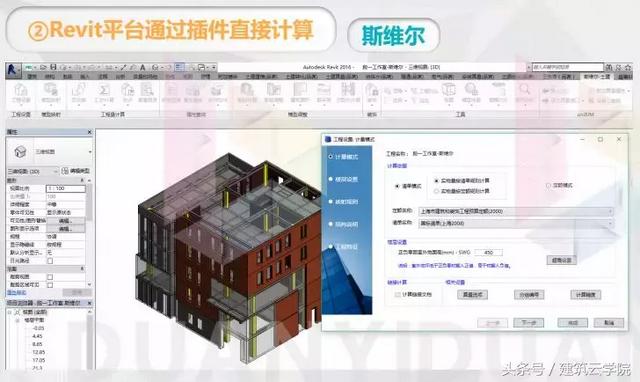Toggle the 日光路径 checkbox in Properties

[x=50, y=261]
